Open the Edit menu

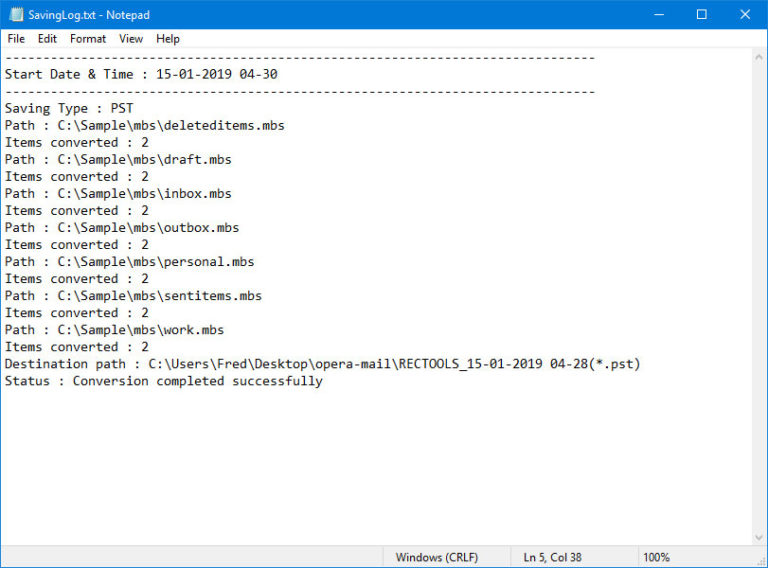point(47,39)
